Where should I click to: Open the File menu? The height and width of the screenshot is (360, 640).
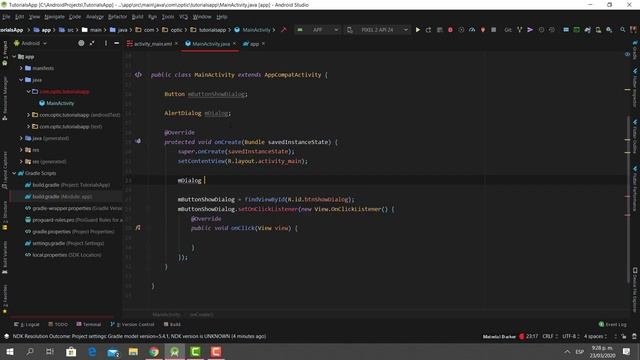pyautogui.click(x=6, y=17)
